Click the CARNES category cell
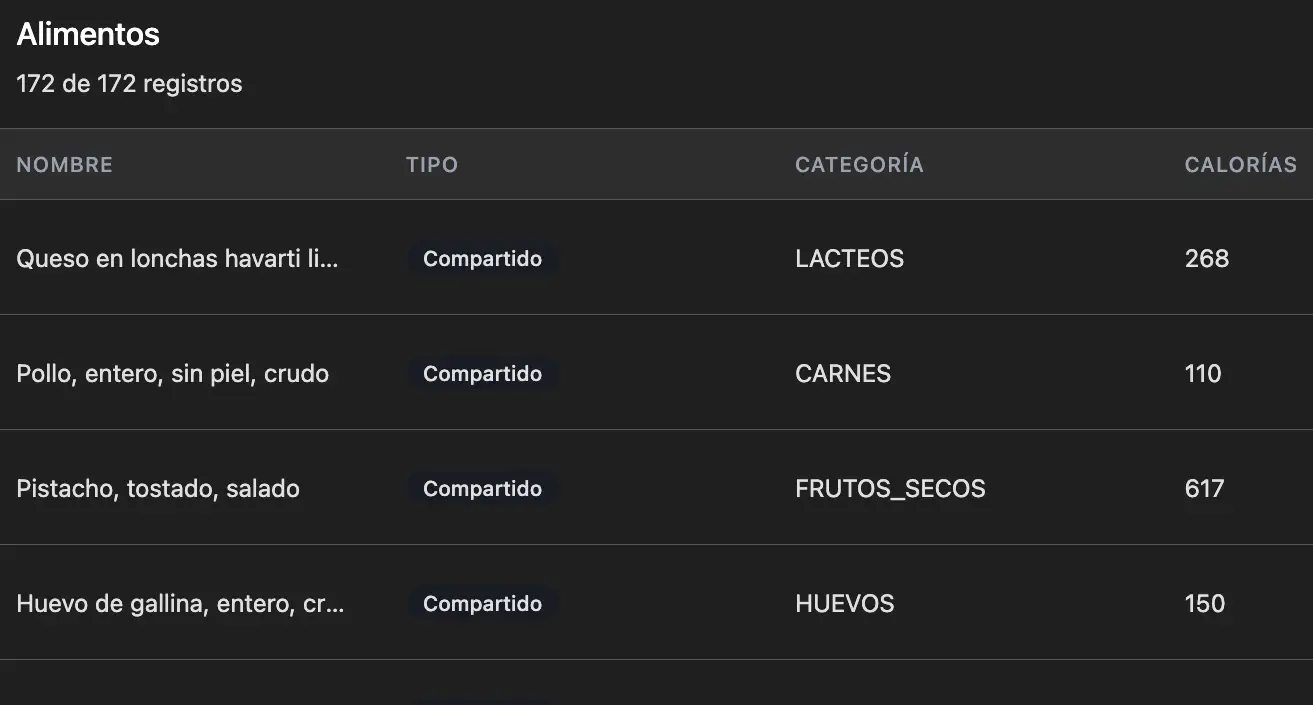The width and height of the screenshot is (1313, 705). pos(843,374)
